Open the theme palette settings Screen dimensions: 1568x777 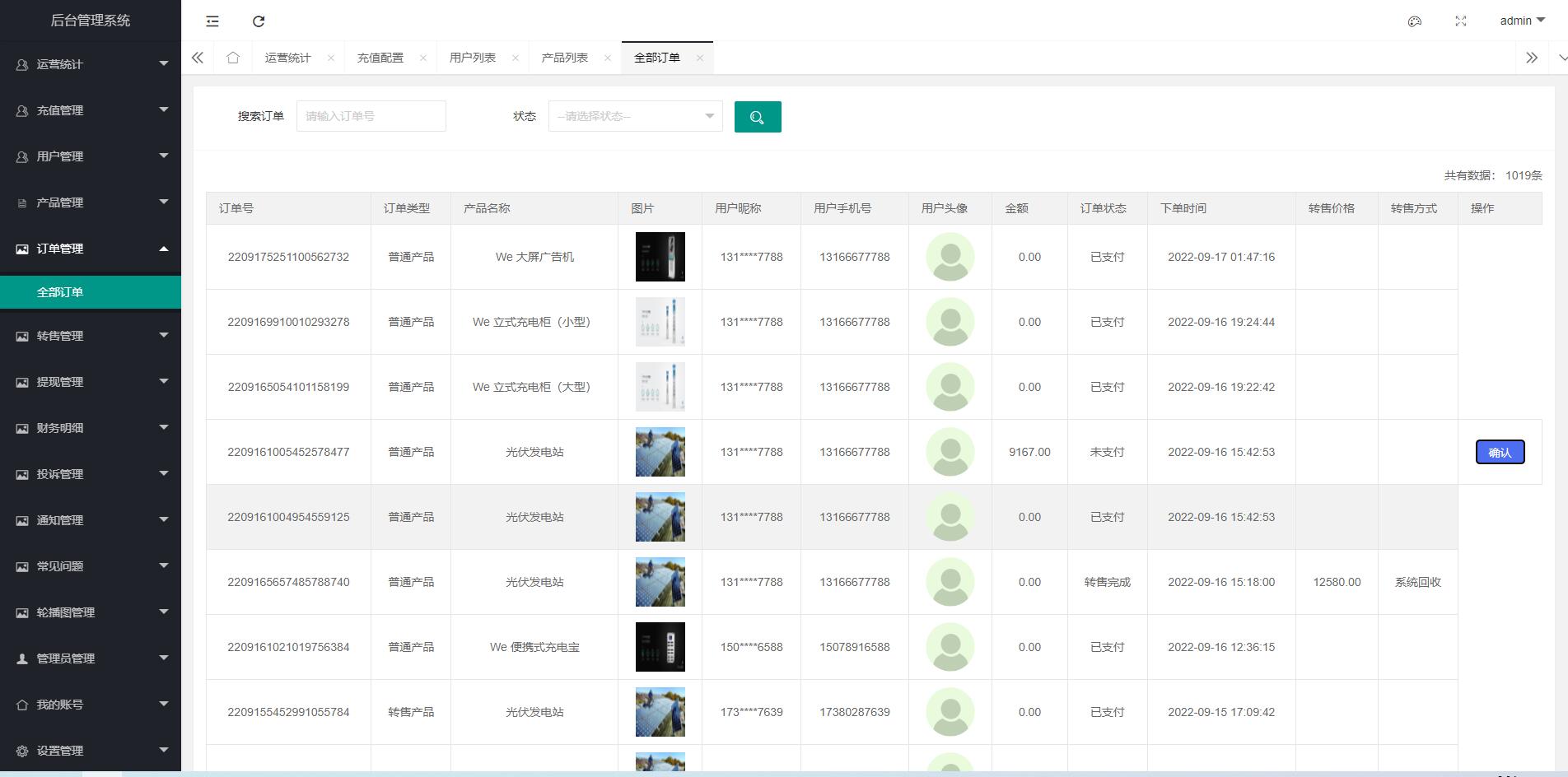(1415, 21)
